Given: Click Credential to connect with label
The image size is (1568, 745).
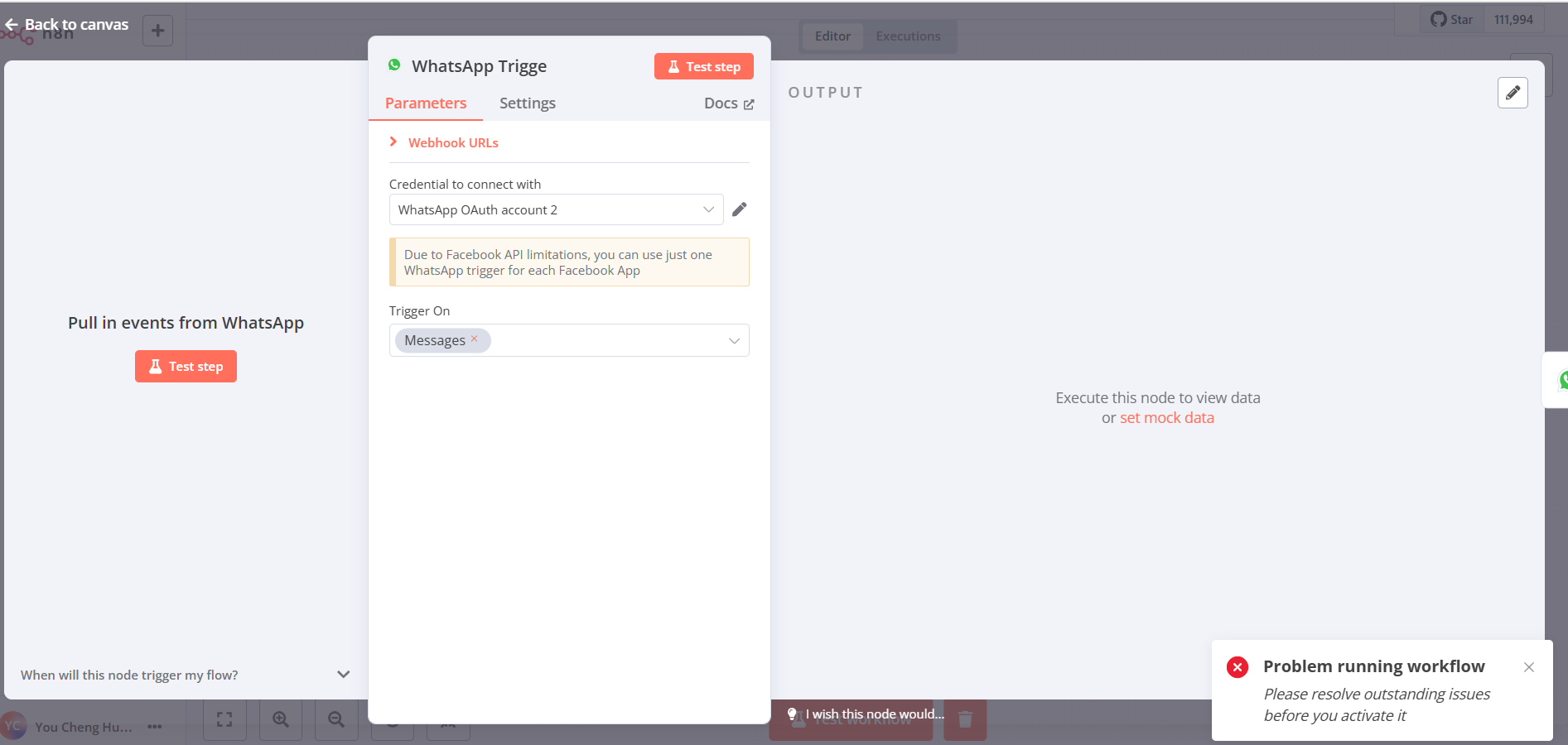Looking at the screenshot, I should pyautogui.click(x=465, y=184).
